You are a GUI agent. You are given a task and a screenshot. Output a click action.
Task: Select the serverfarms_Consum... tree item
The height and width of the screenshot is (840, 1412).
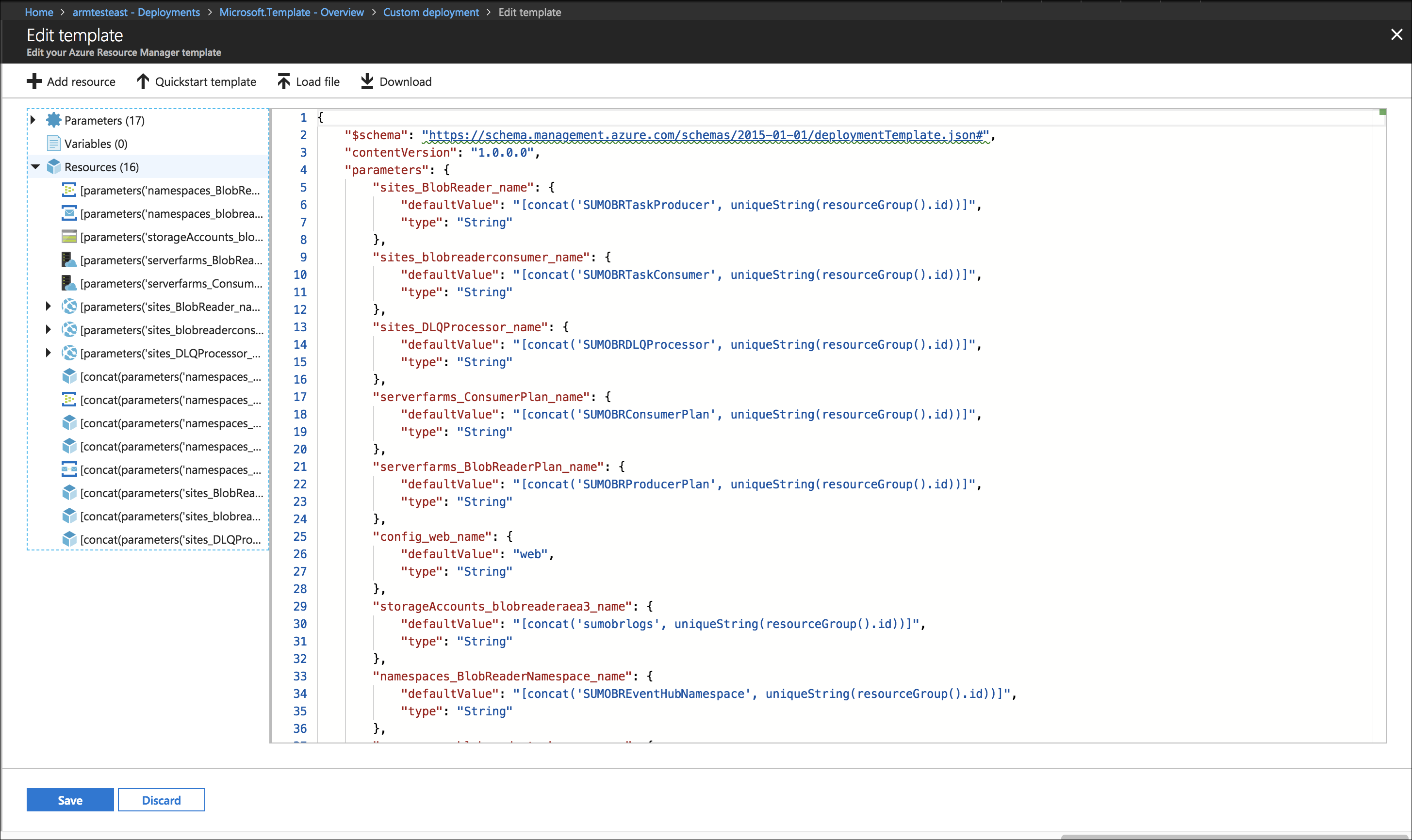[x=171, y=283]
